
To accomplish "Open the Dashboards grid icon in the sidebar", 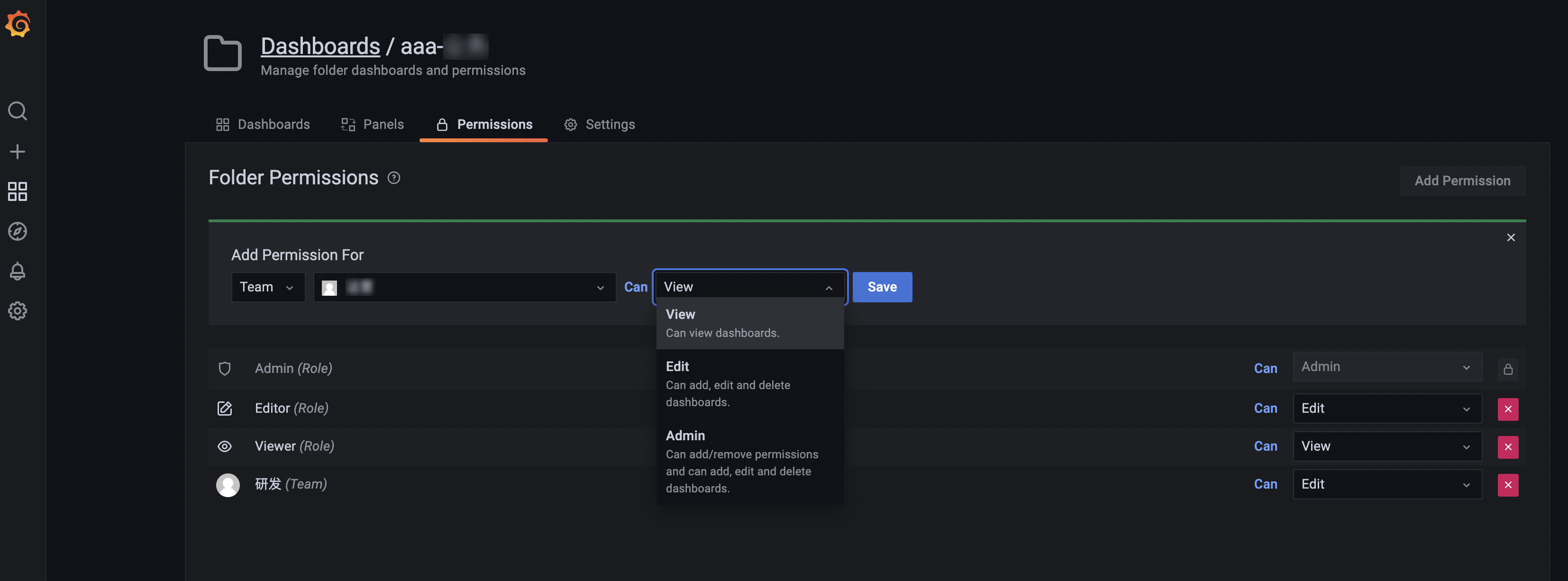I will pyautogui.click(x=18, y=191).
